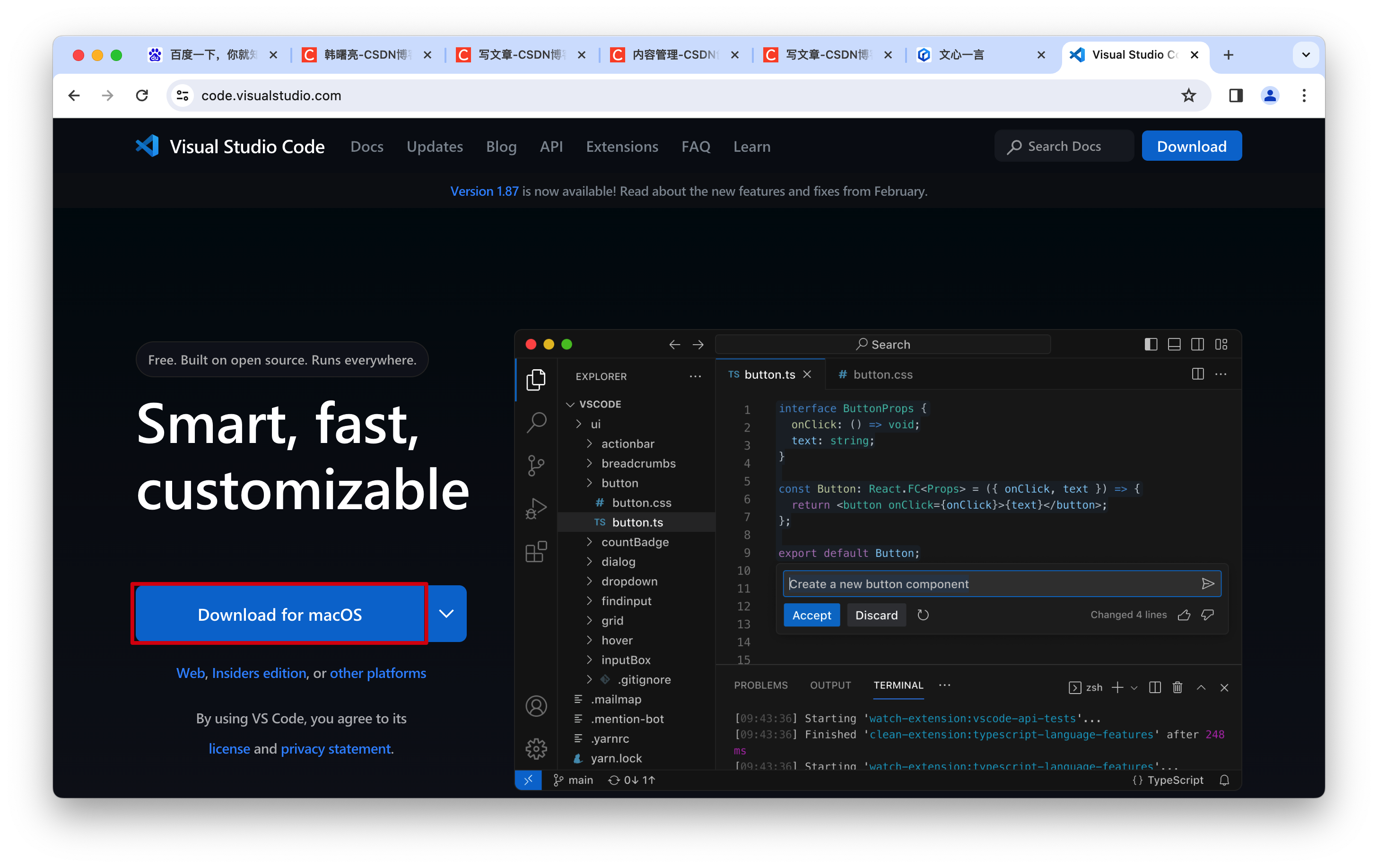The height and width of the screenshot is (868, 1378).
Task: Click the button.ts file tab
Action: [764, 374]
